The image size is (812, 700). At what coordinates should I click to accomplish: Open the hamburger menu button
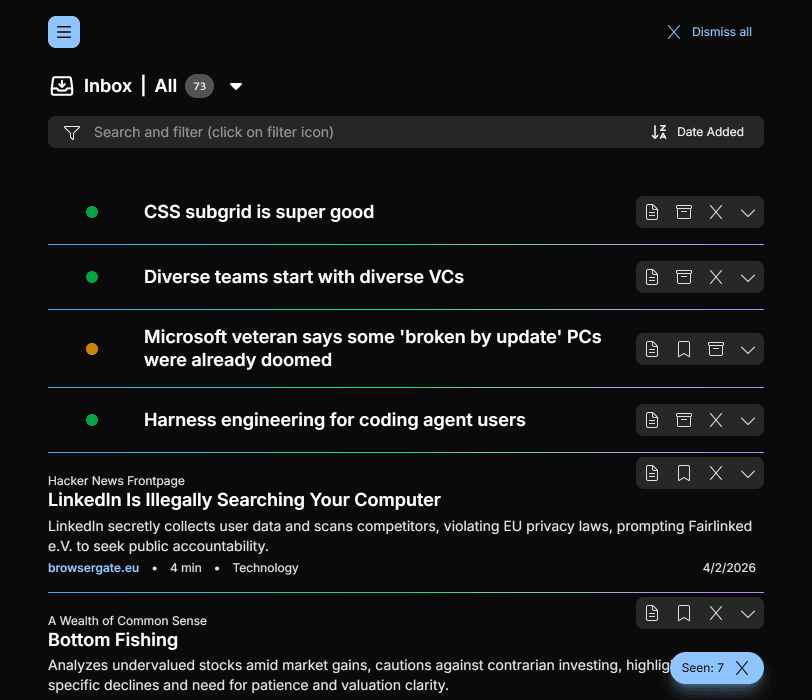64,32
